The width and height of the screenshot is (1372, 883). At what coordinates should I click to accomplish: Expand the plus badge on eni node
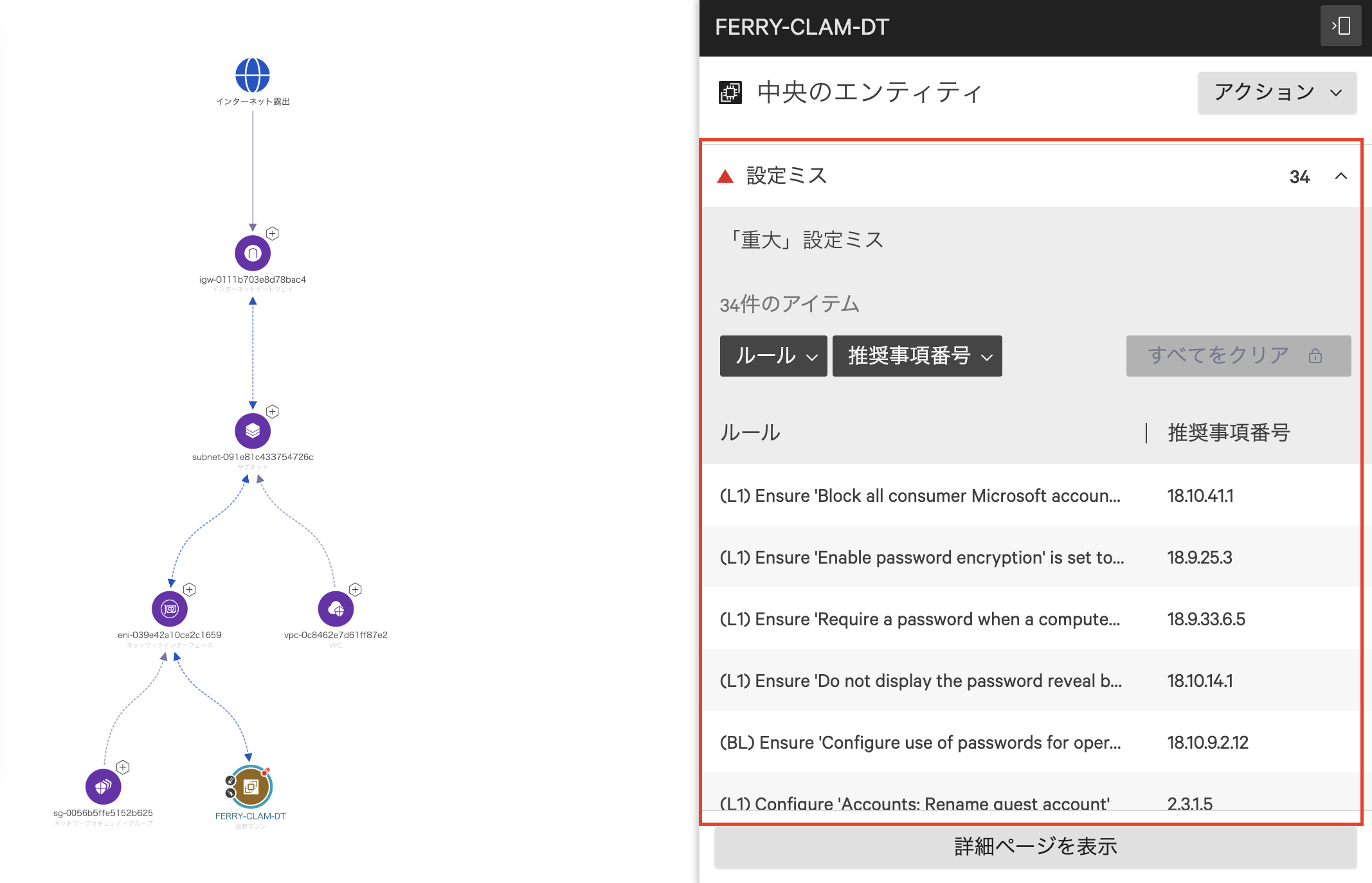pos(190,589)
